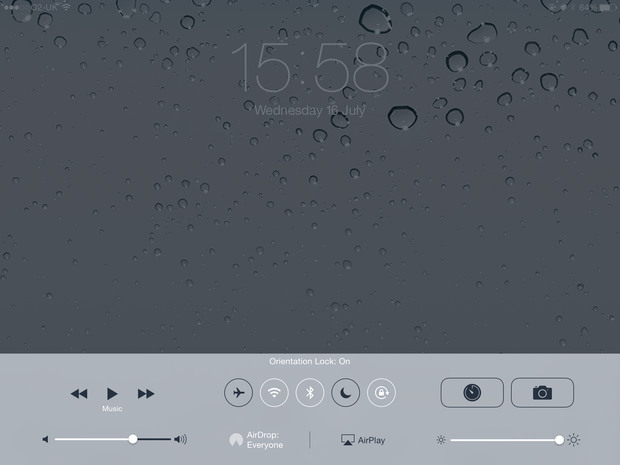
Task: Tap the signal strength dots
Action: point(16,8)
